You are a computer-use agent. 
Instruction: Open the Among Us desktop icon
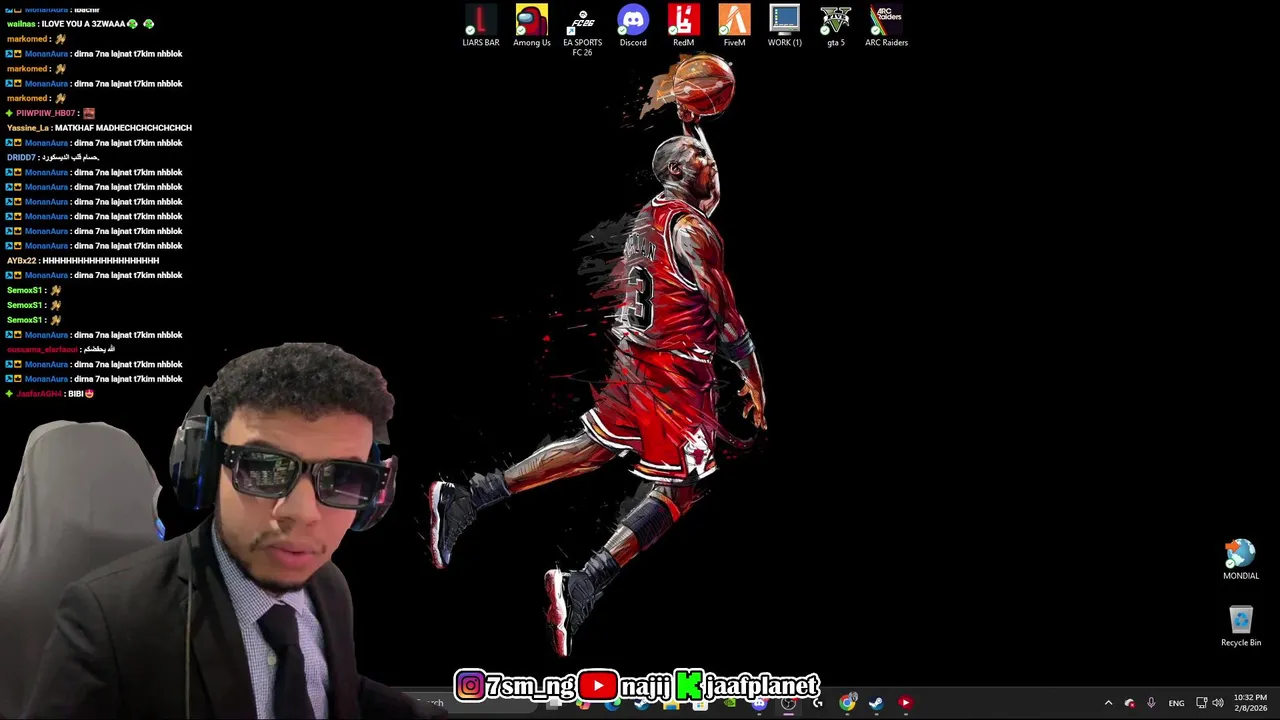pyautogui.click(x=531, y=26)
